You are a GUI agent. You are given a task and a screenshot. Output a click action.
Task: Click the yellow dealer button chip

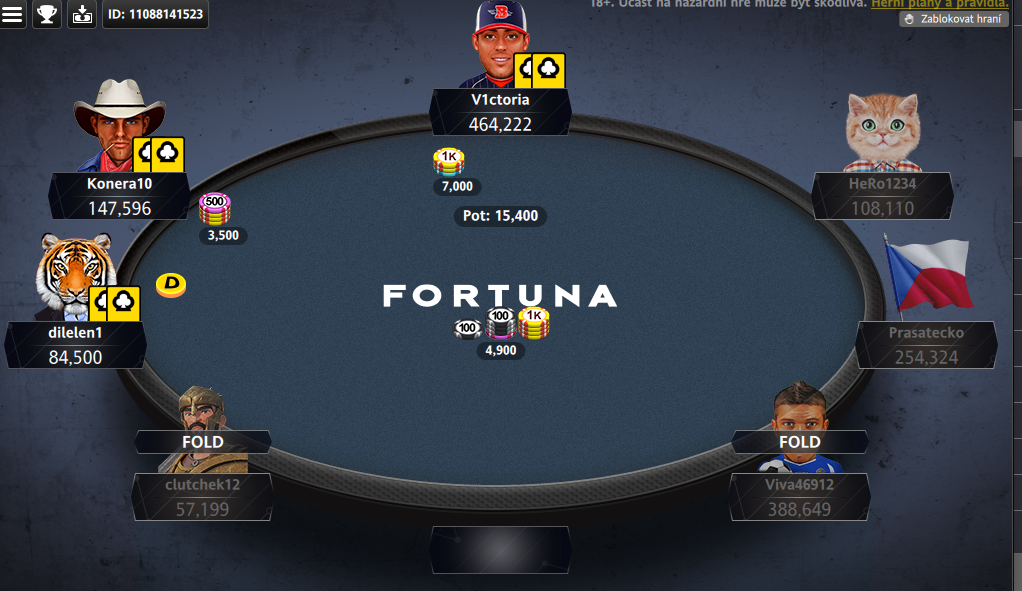tap(171, 285)
